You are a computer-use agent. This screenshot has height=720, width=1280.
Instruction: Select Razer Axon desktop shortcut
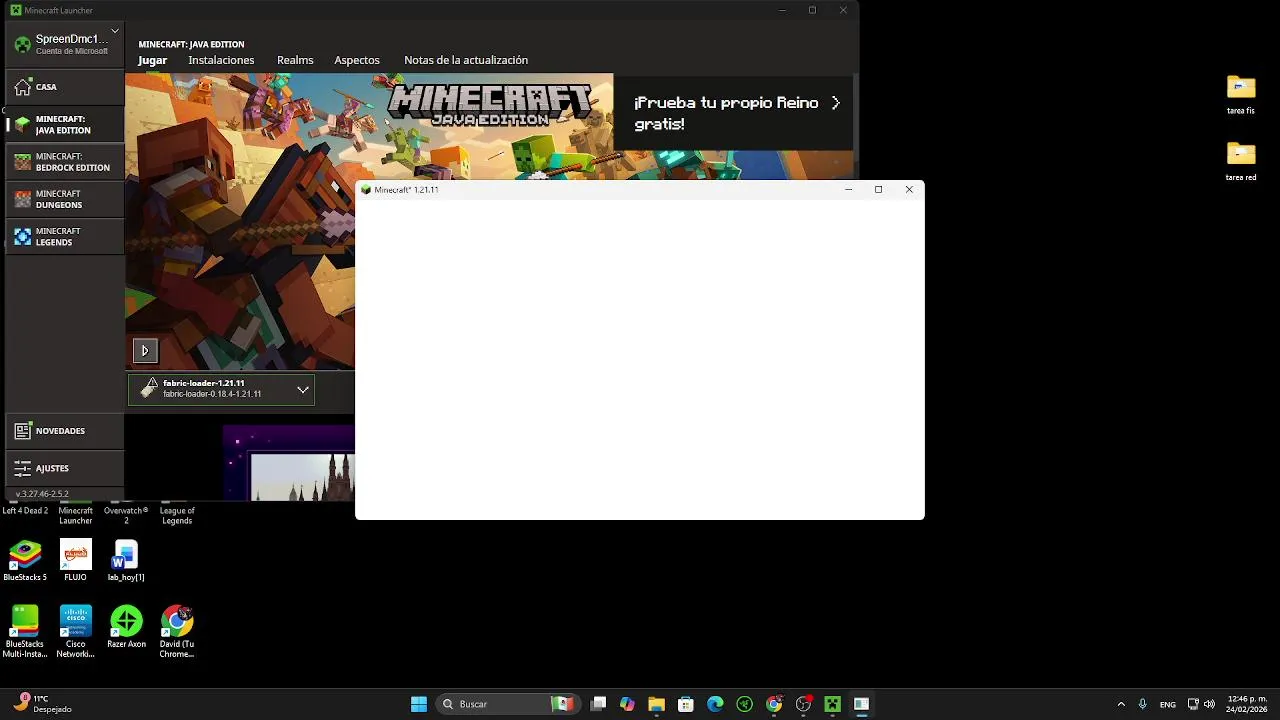click(x=126, y=628)
